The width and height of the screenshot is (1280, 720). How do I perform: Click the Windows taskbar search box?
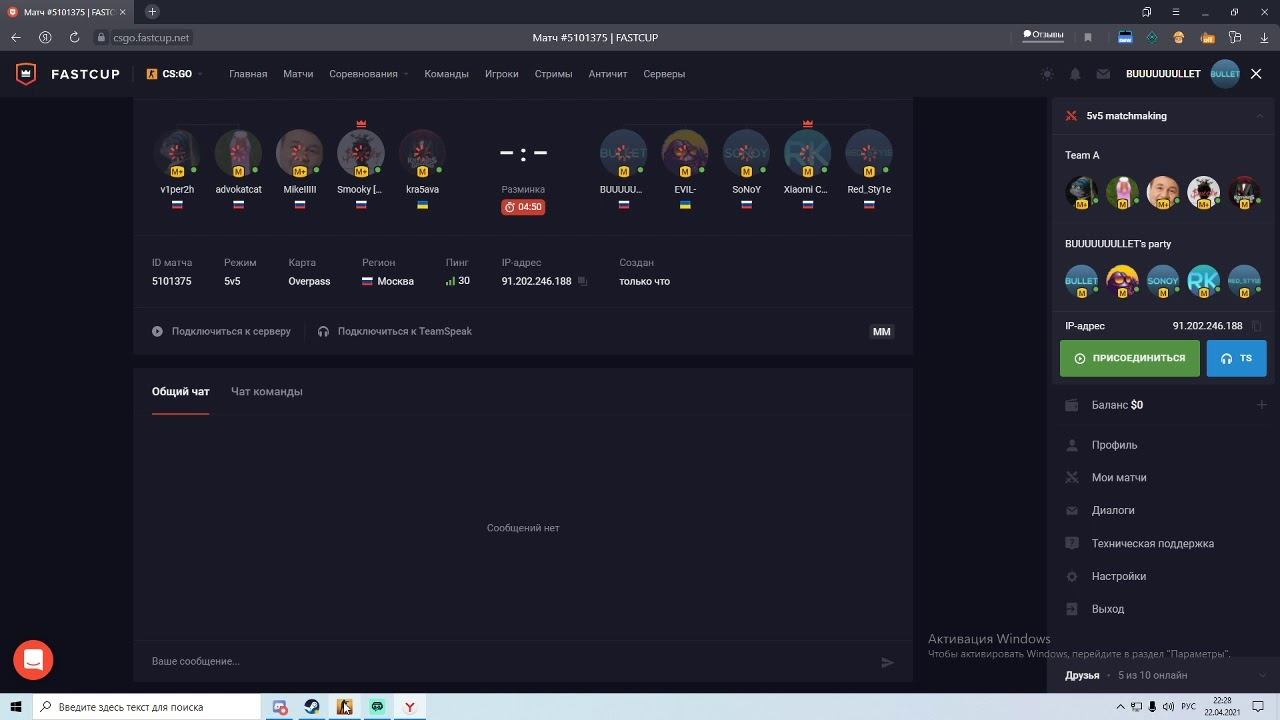(145, 707)
